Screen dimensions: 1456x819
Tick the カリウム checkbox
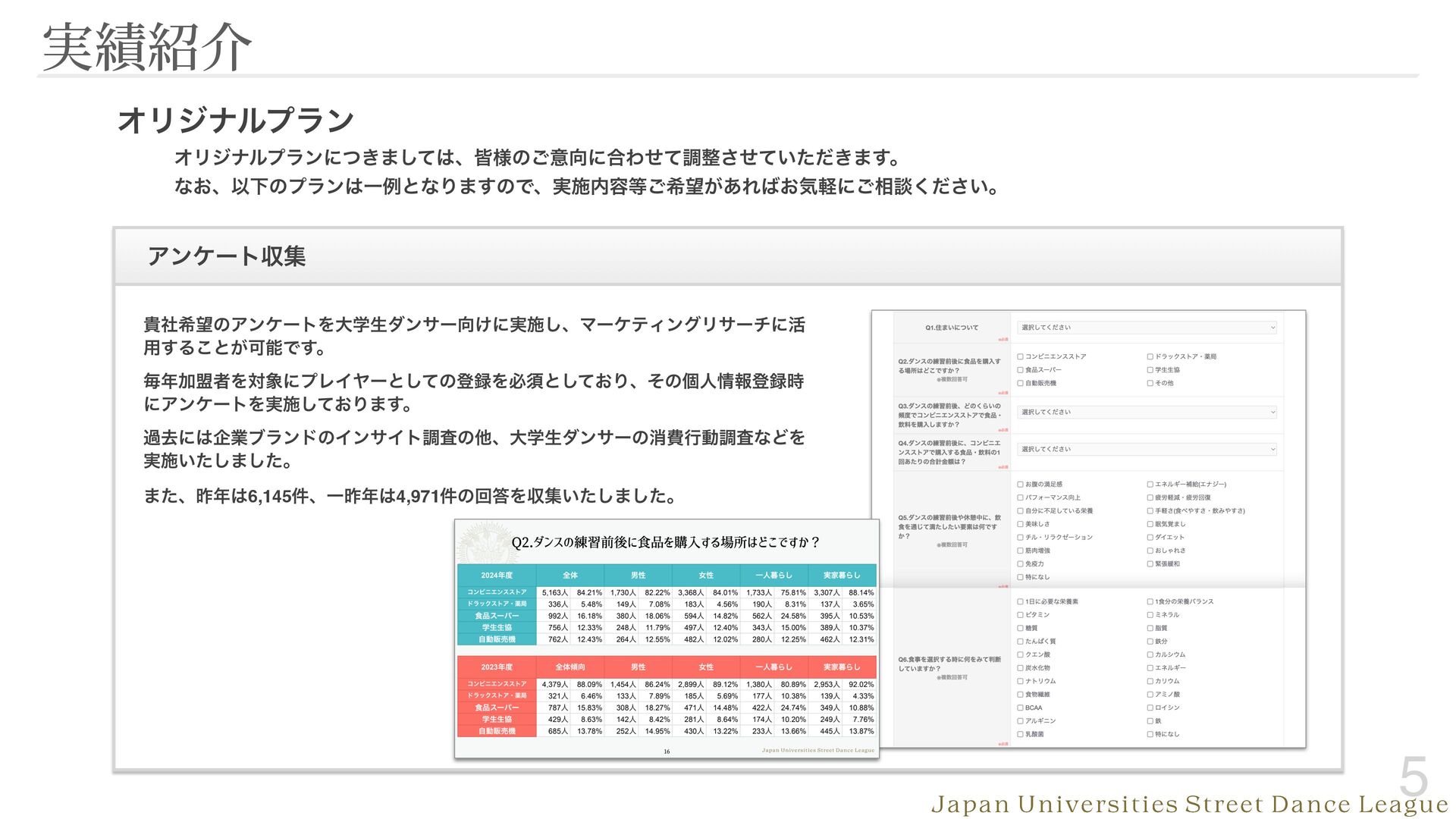pyautogui.click(x=1150, y=682)
